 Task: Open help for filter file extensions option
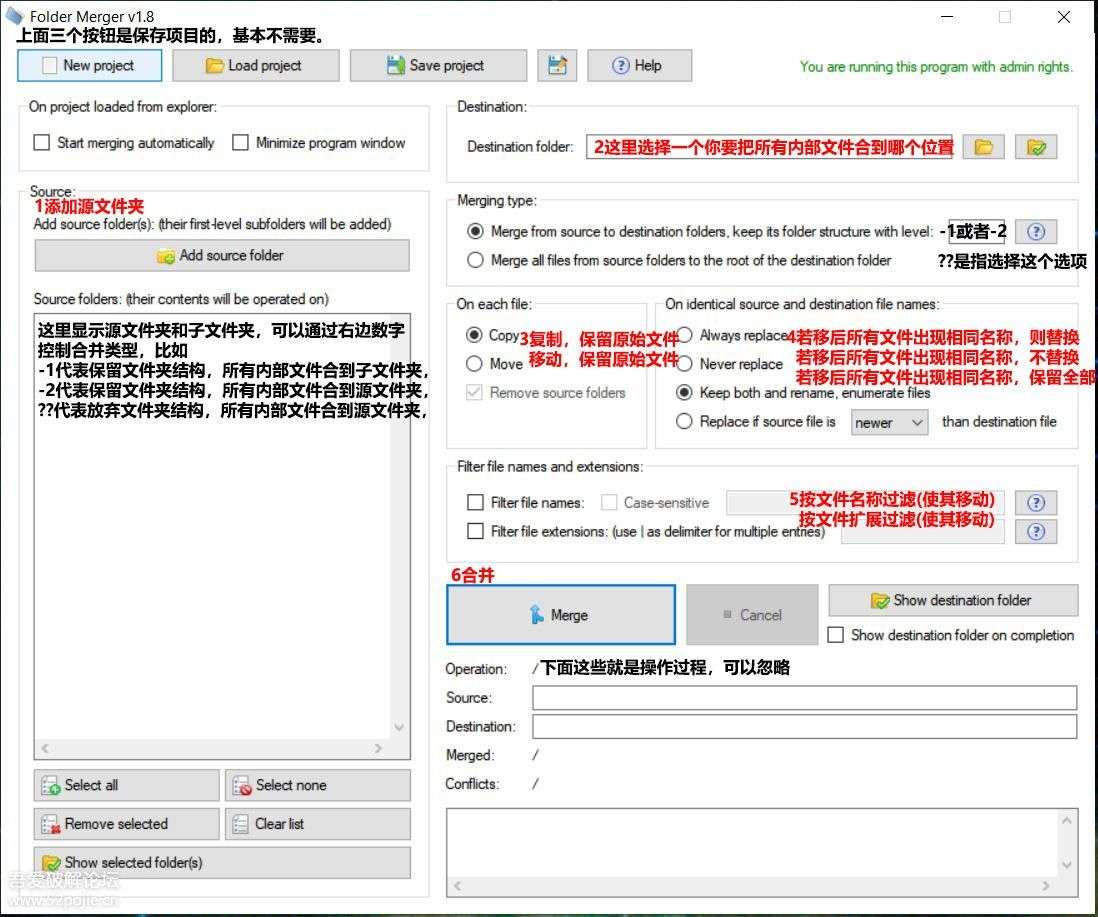tap(1036, 531)
